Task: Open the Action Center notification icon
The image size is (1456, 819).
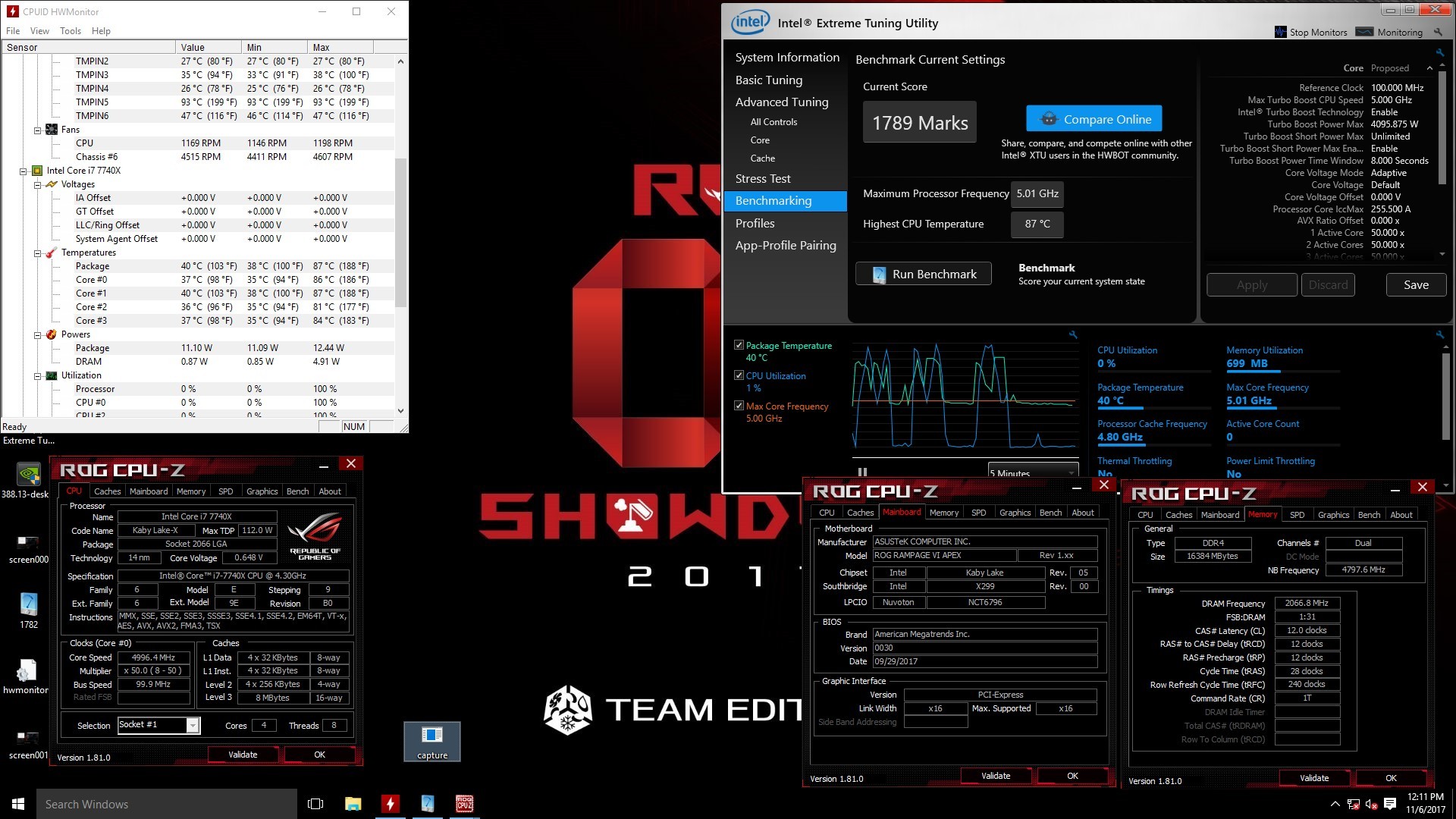Action: click(x=1390, y=804)
